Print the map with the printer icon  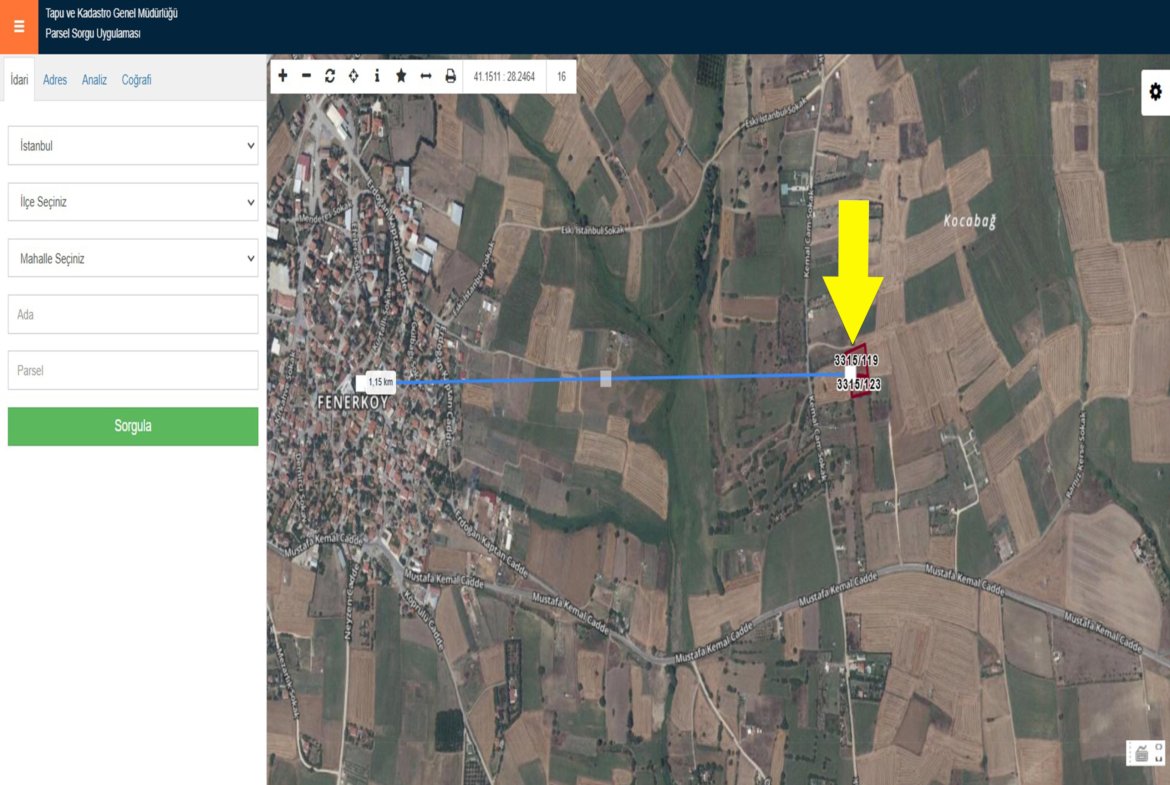pyautogui.click(x=450, y=75)
